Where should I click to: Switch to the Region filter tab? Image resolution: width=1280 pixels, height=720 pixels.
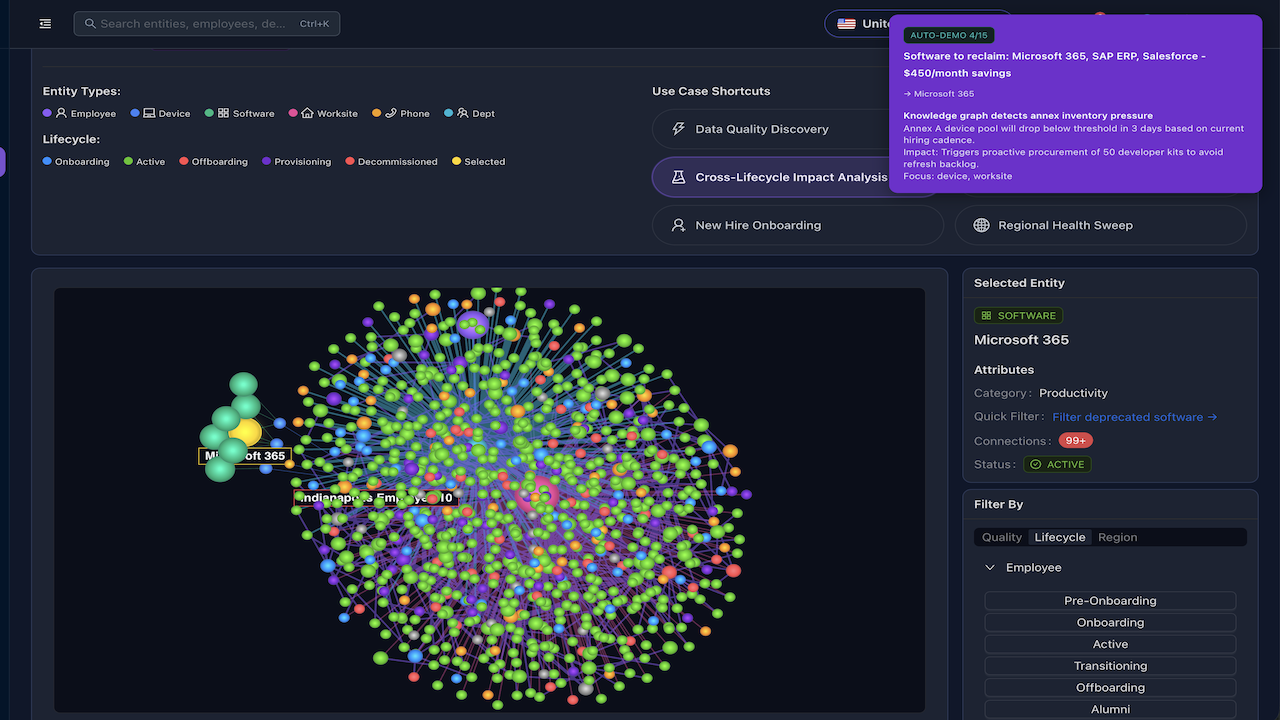[x=1117, y=537]
